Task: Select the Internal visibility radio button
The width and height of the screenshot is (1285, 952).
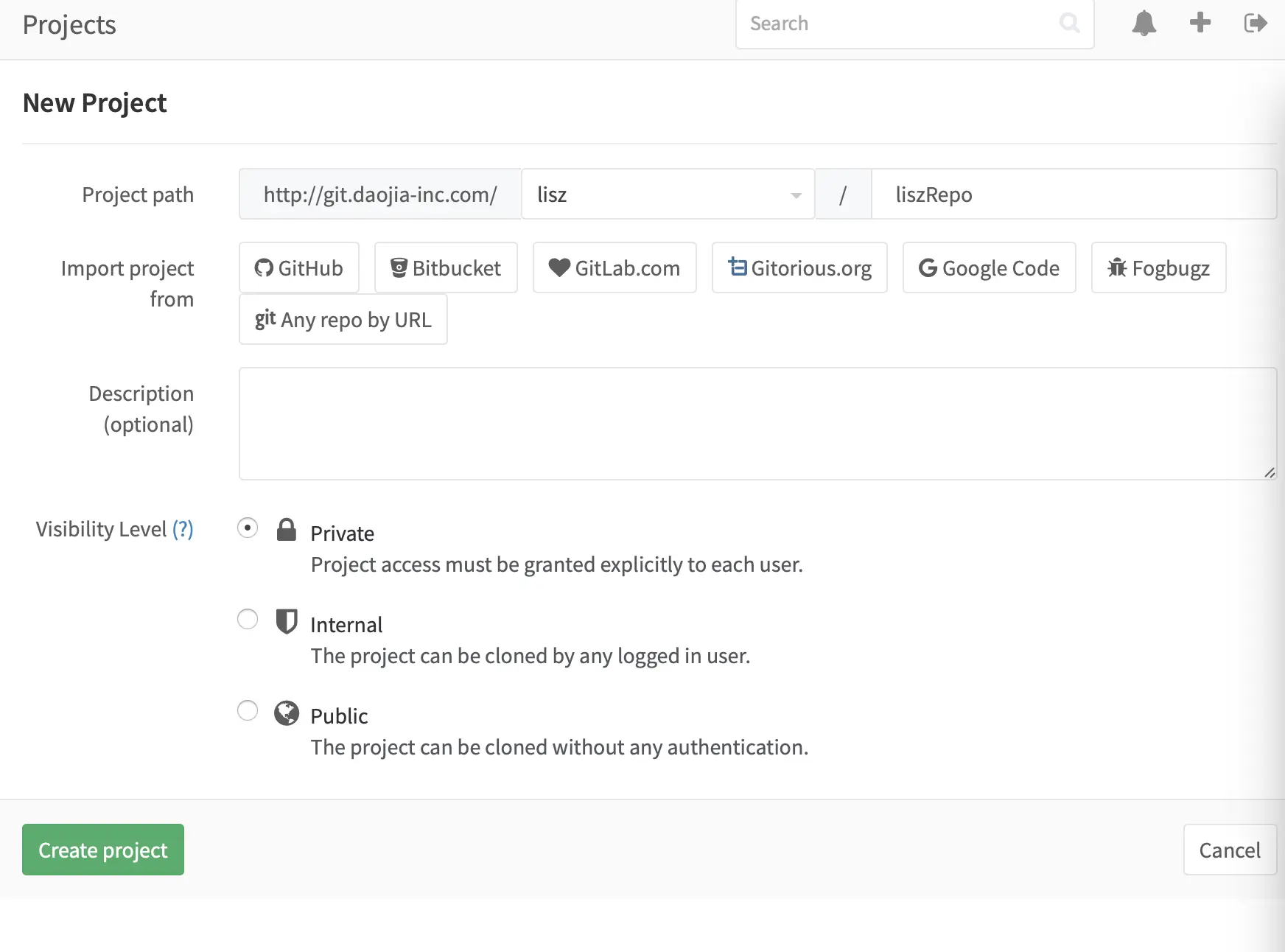Action: click(x=248, y=620)
